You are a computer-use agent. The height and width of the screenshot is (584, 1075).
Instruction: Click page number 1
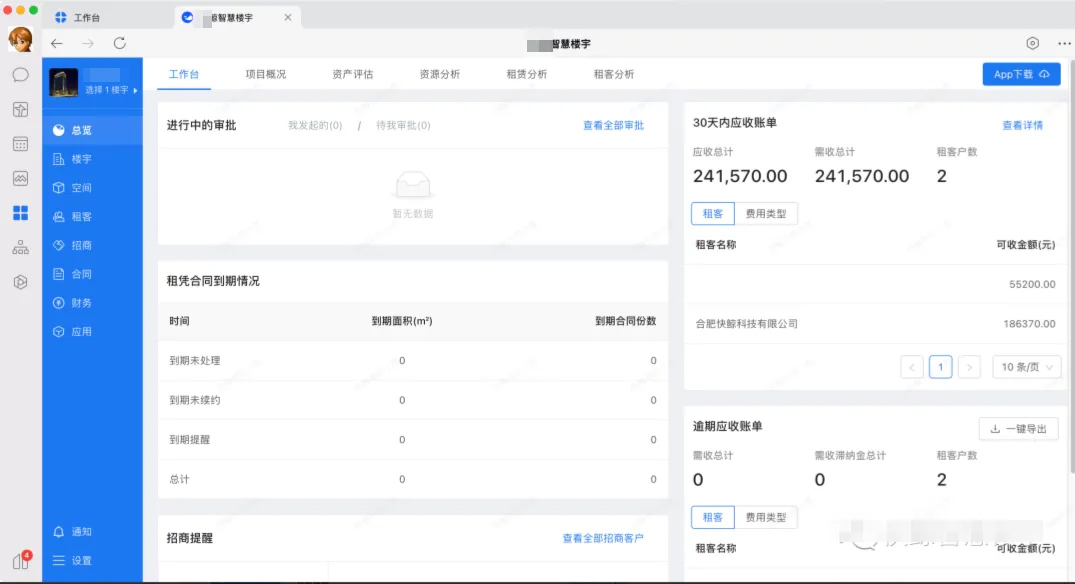[x=940, y=367]
